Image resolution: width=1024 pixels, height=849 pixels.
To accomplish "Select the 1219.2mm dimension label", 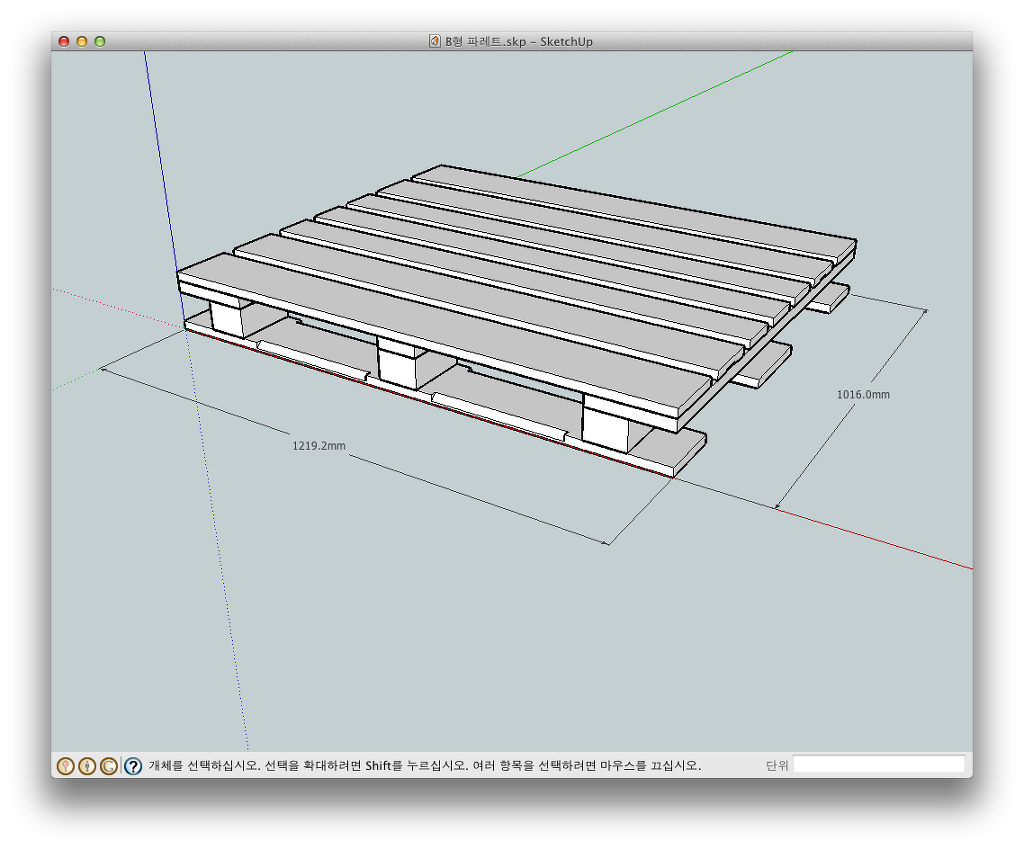I will point(319,446).
